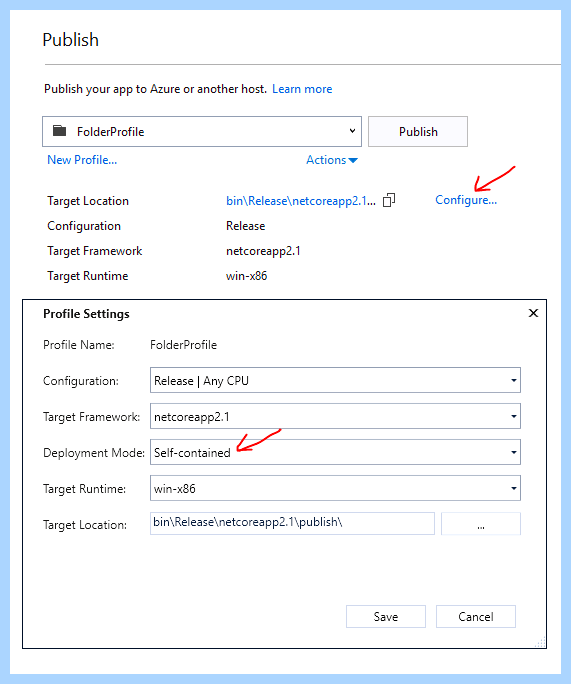Click the browse ... button for Target Location

tap(481, 523)
